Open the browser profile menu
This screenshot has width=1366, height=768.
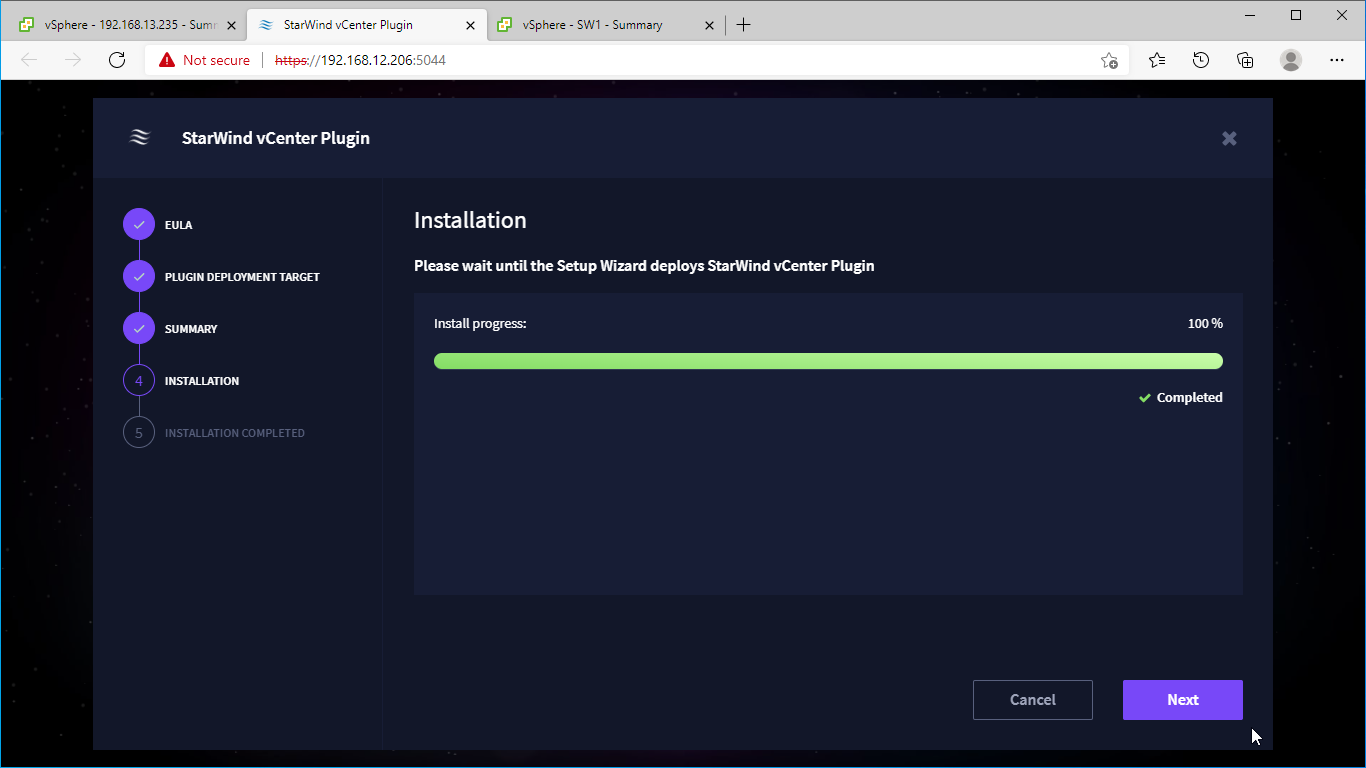1291,60
